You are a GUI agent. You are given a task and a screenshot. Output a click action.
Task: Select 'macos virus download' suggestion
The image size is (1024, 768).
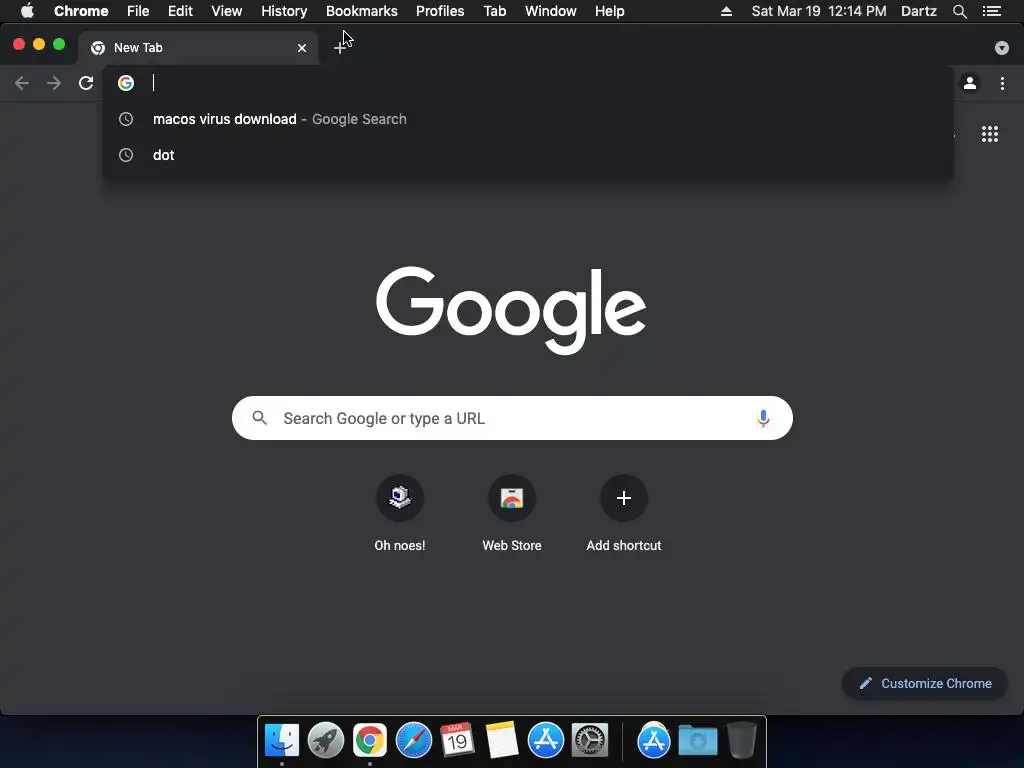pos(528,119)
